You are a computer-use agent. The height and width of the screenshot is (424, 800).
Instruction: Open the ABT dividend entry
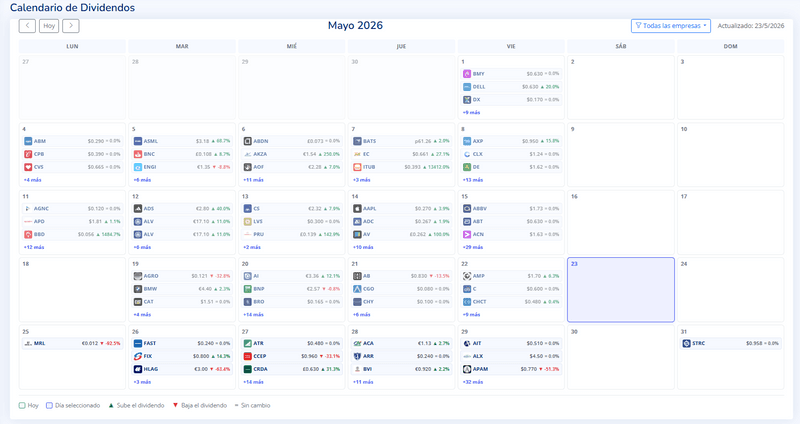(x=511, y=221)
